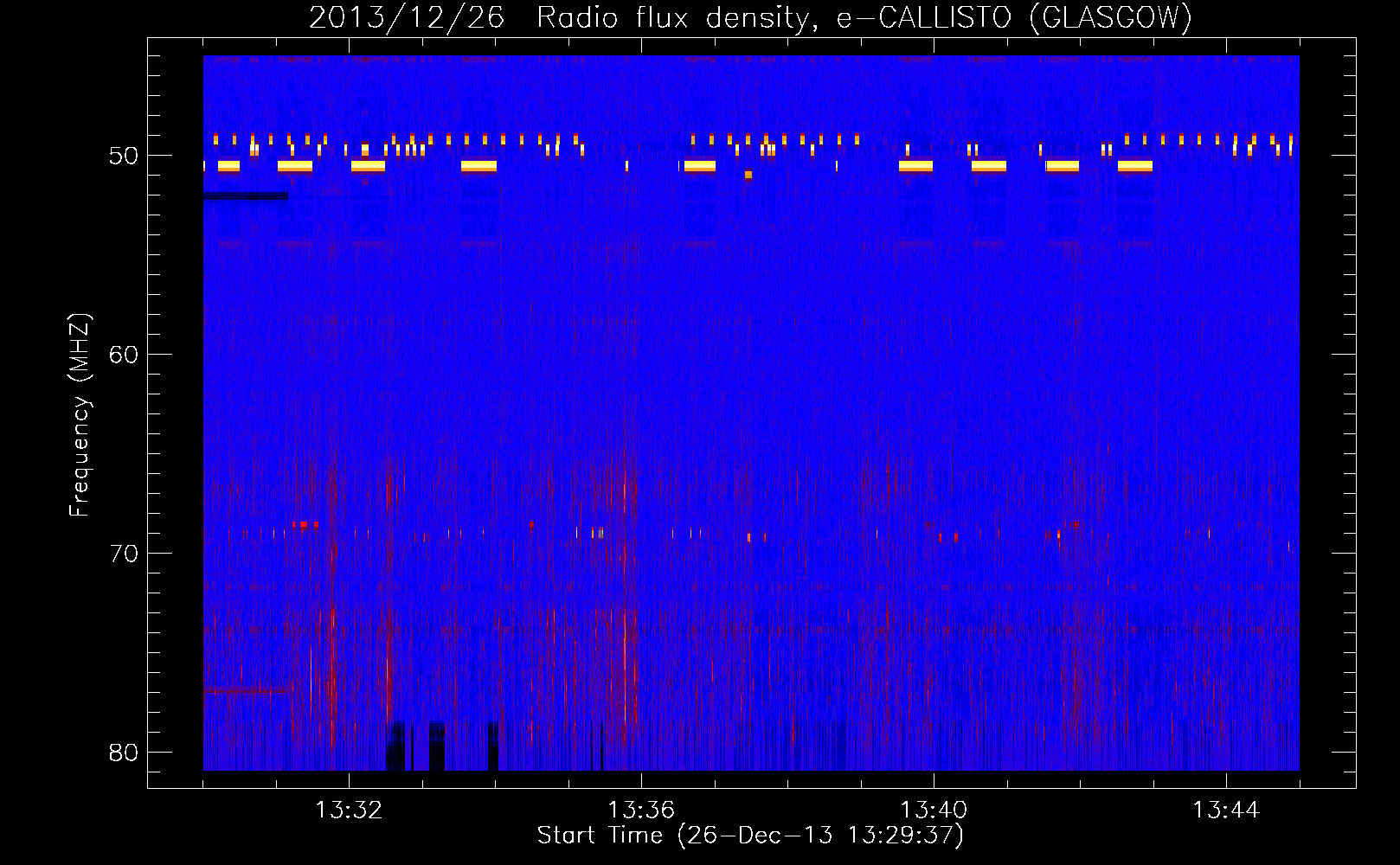Click the dark horizontal band near 52 MHz

(246, 196)
